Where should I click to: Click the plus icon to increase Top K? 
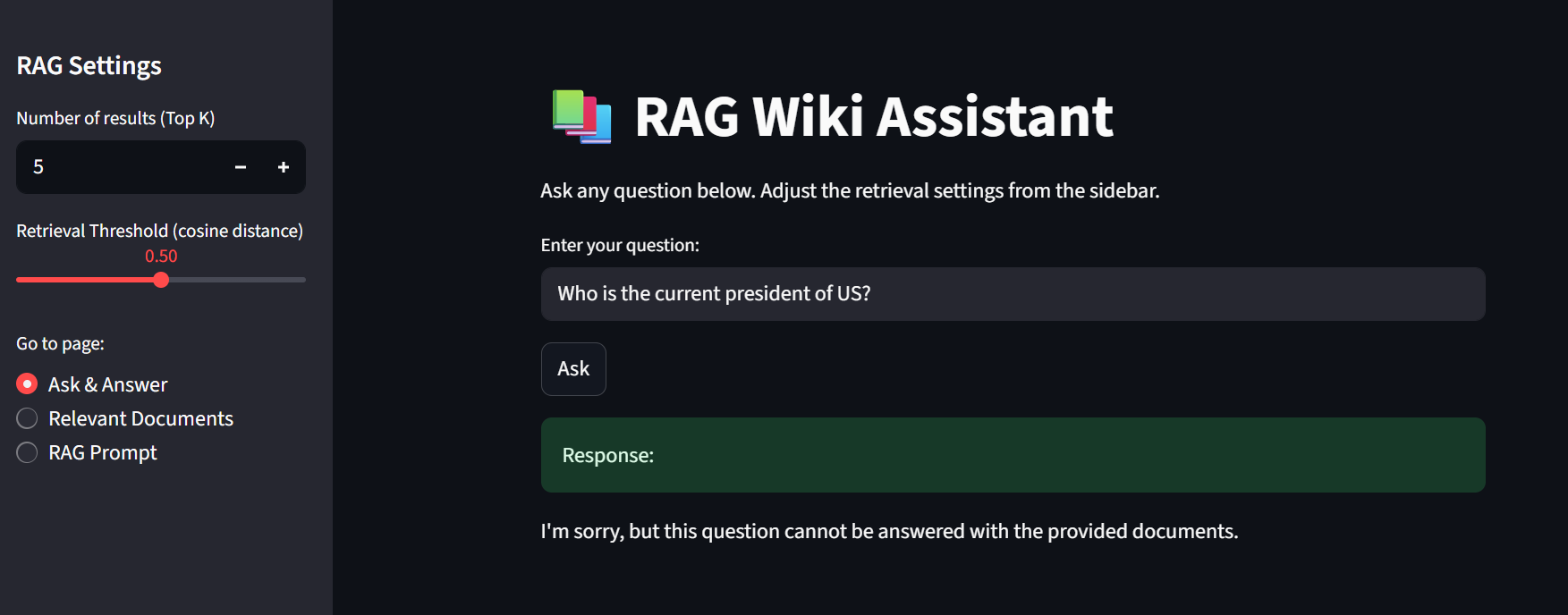click(x=283, y=167)
